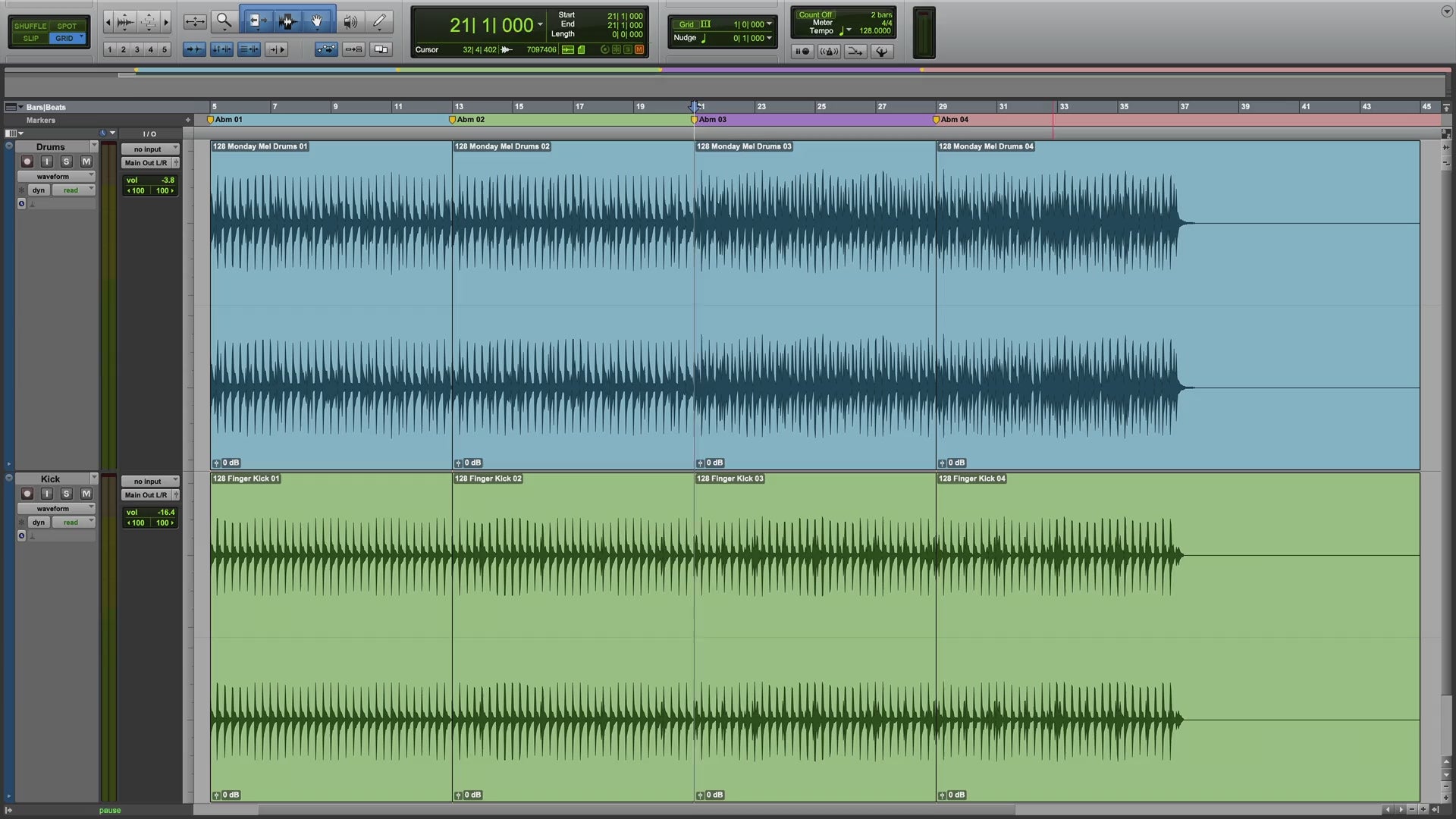Open Kick waveform view selector
The image size is (1456, 819).
click(56, 508)
